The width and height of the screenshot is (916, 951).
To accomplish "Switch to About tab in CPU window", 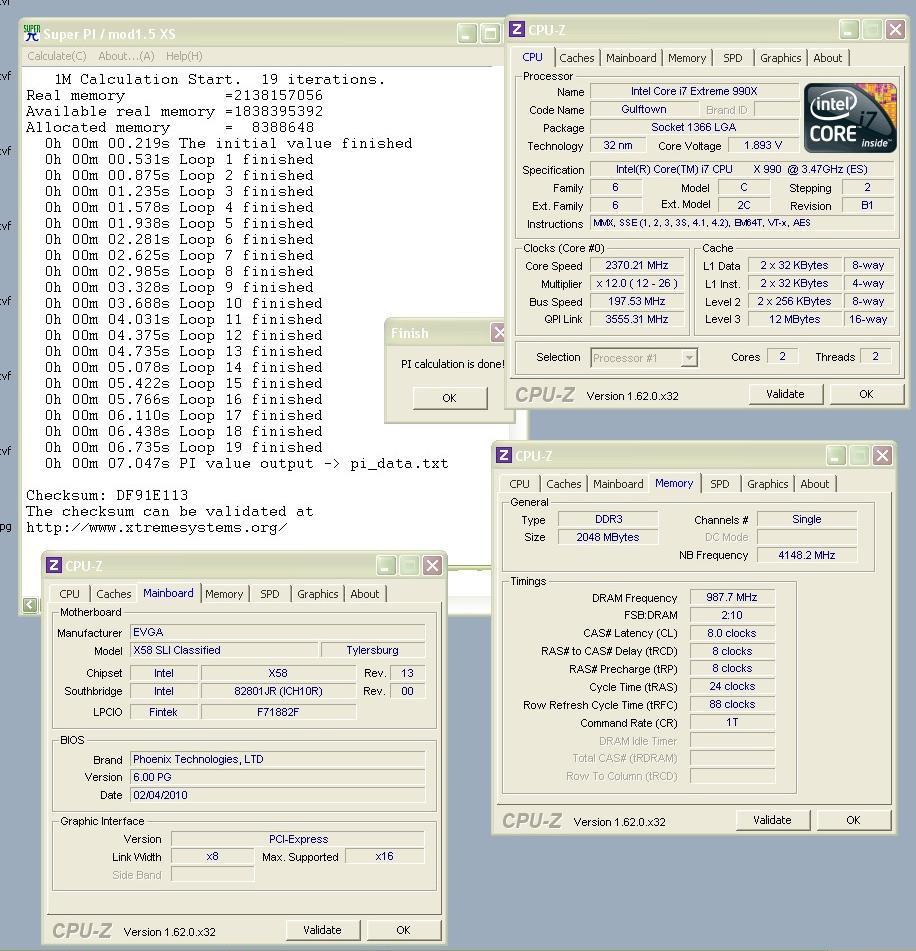I will [827, 58].
